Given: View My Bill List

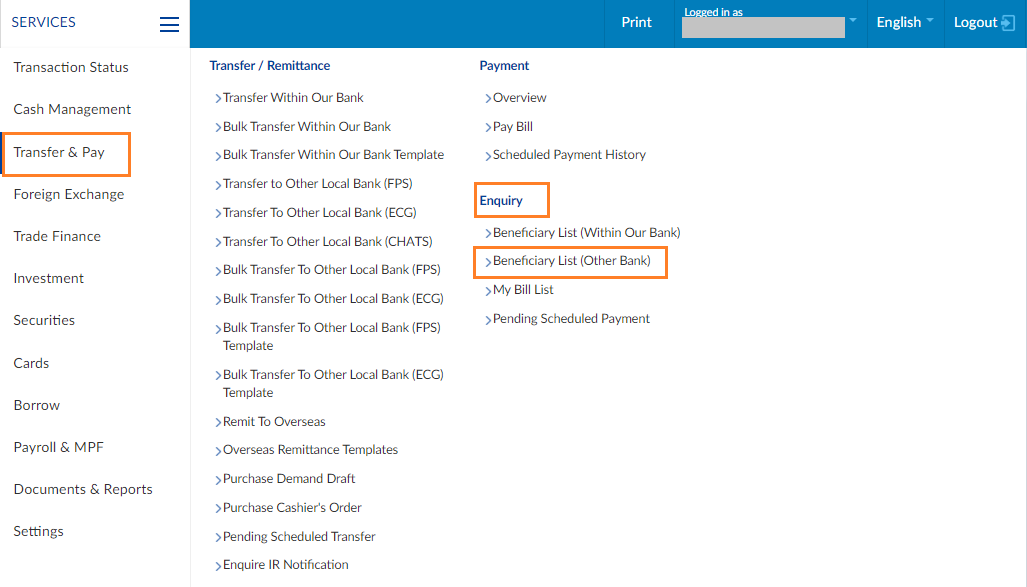Looking at the screenshot, I should point(523,290).
